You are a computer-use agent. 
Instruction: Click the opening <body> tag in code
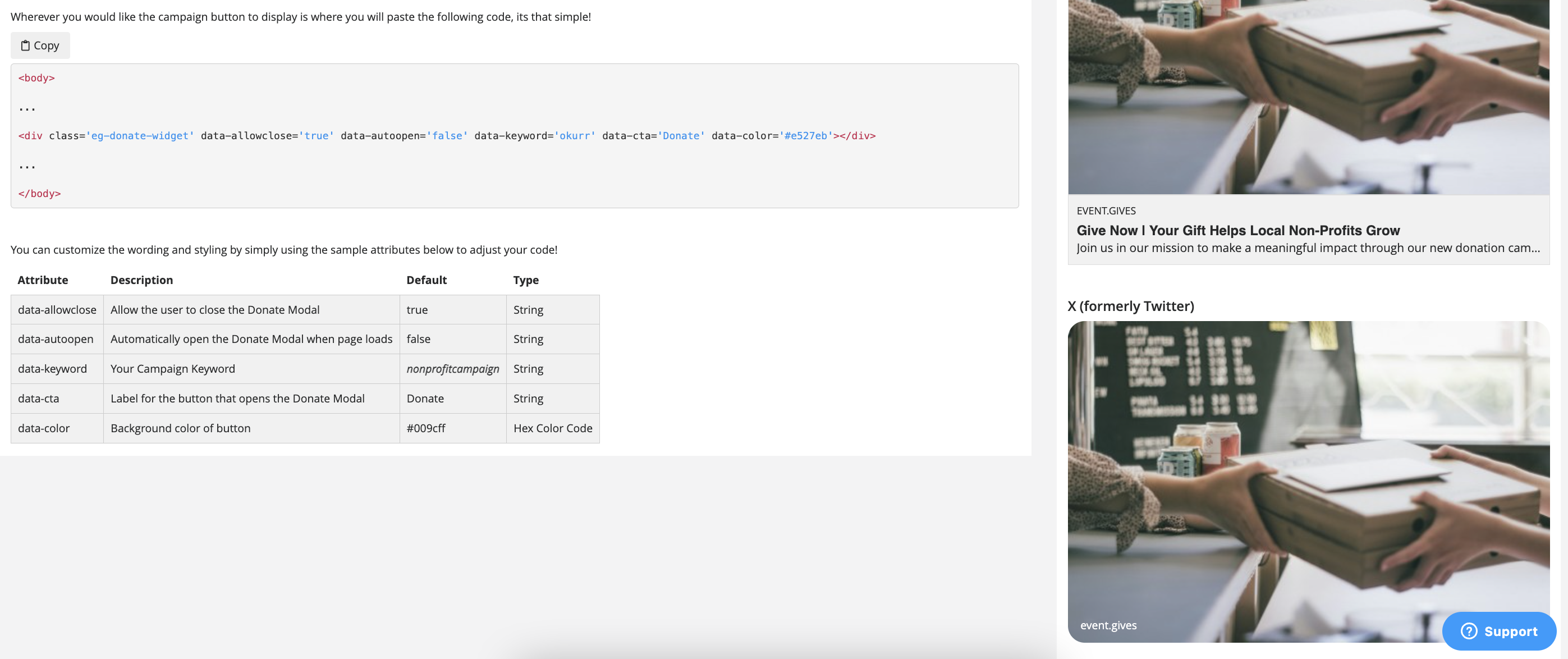[36, 78]
